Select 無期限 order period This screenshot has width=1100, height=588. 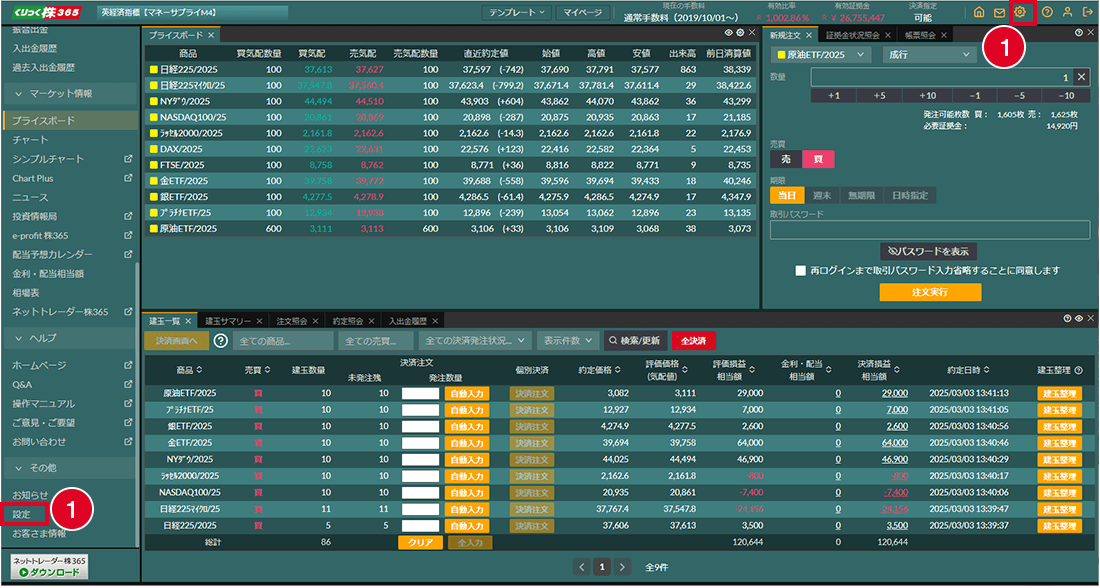click(x=861, y=196)
